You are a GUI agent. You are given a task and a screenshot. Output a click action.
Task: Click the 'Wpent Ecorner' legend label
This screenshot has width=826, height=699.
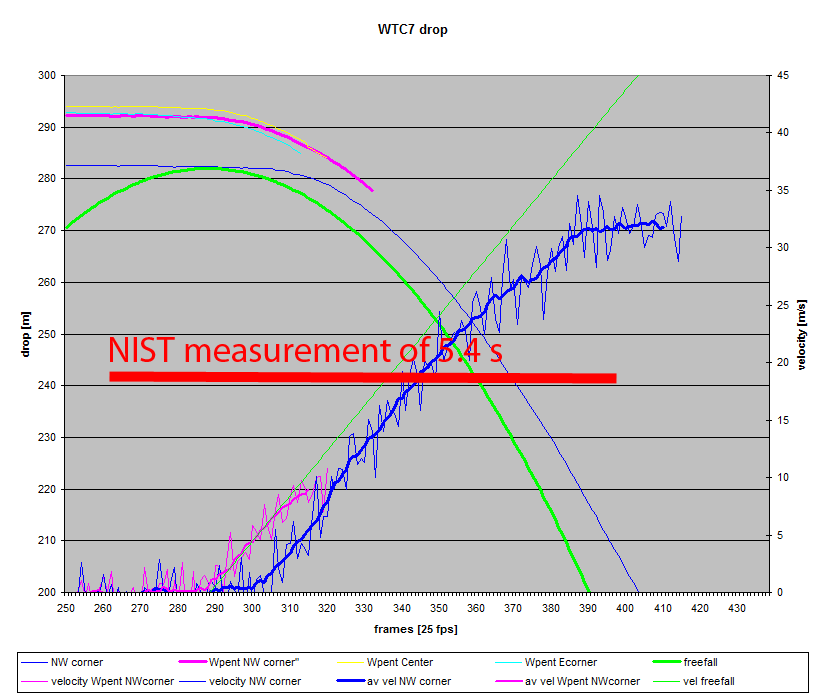click(563, 662)
